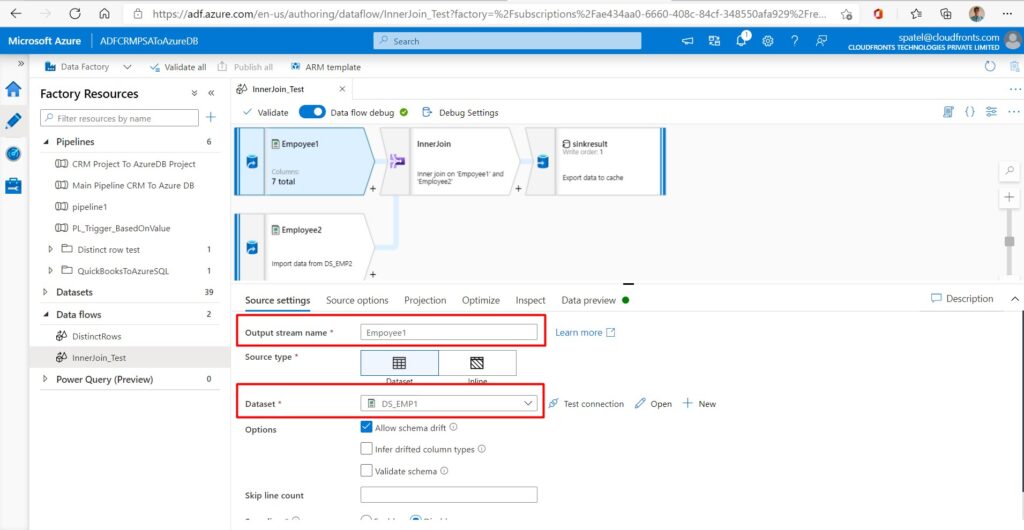Go to browser home page icon
The width and height of the screenshot is (1024, 530).
point(104,14)
